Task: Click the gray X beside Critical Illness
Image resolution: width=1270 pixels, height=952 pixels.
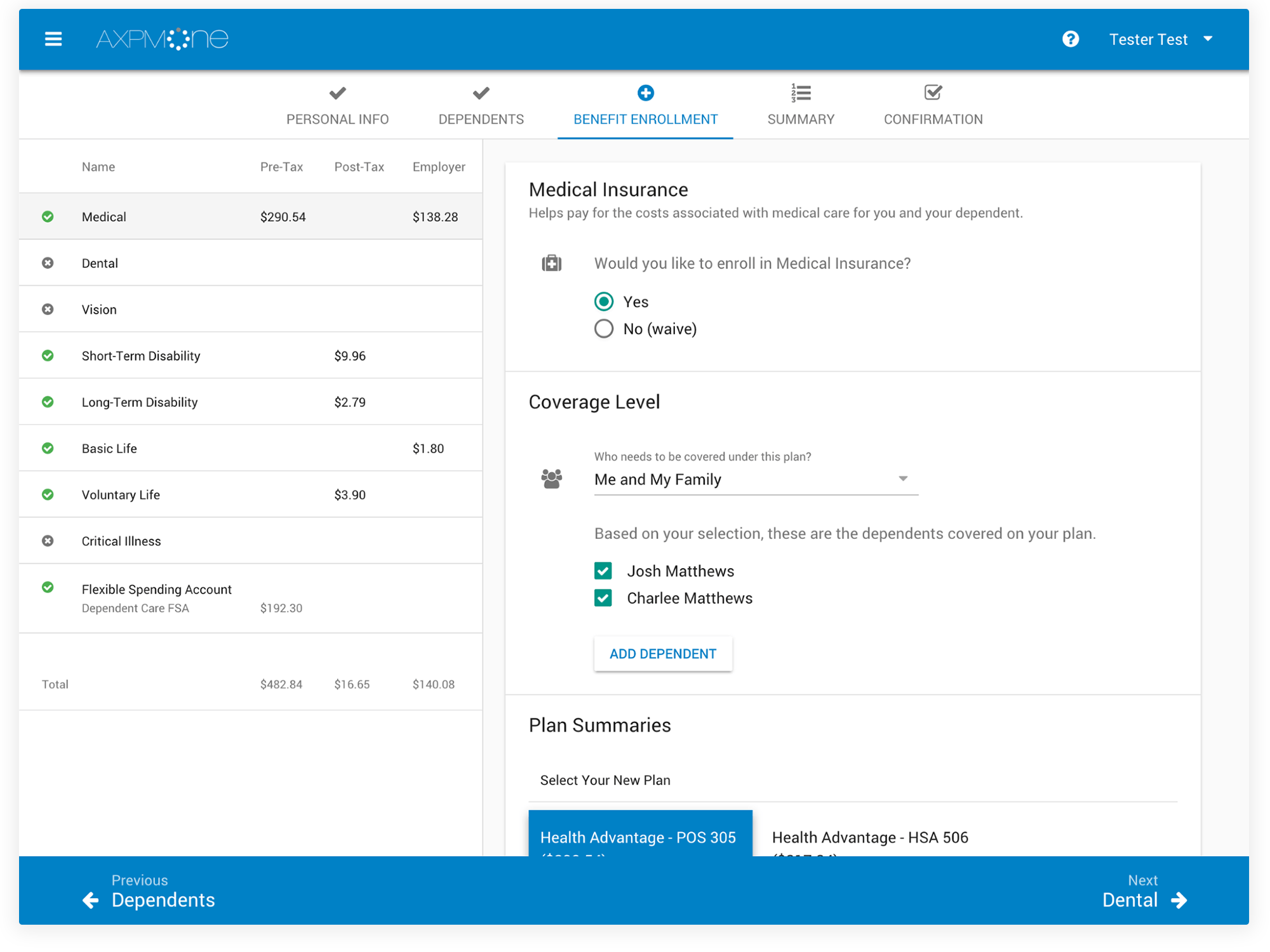Action: tap(48, 541)
